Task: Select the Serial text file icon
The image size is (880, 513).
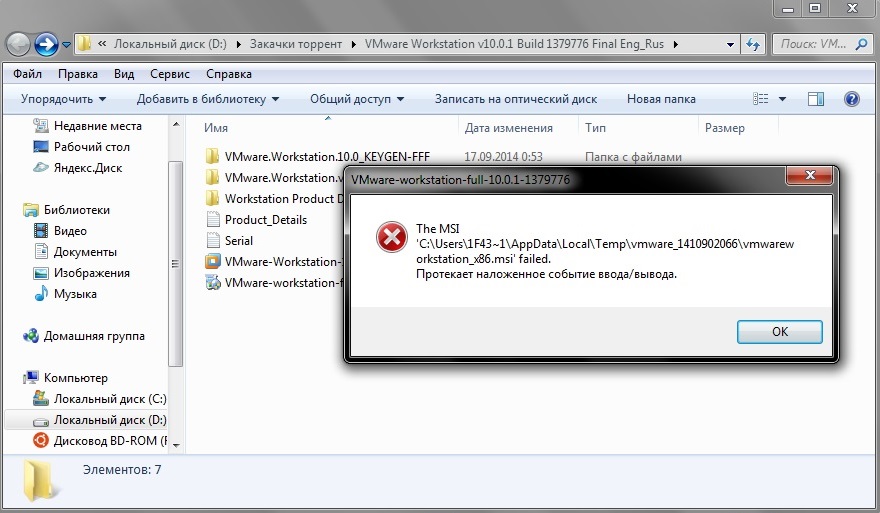Action: (x=212, y=241)
